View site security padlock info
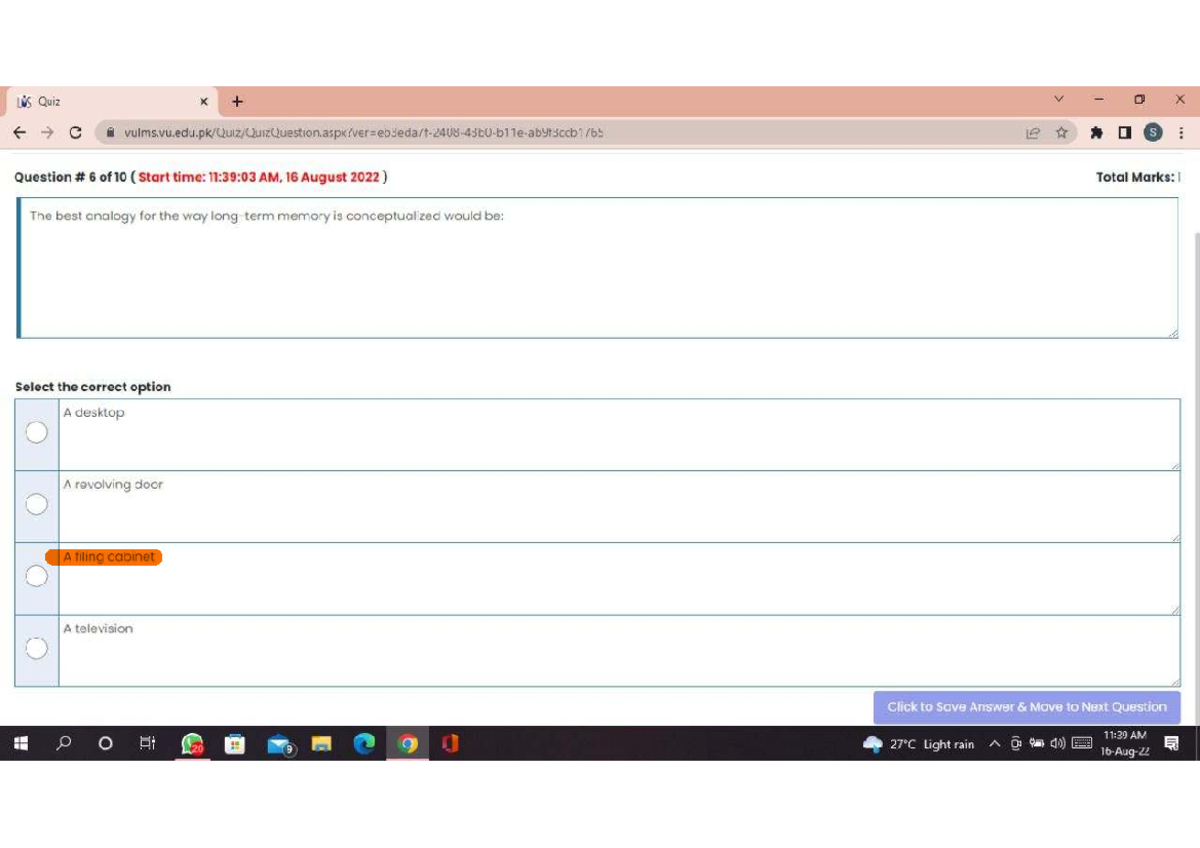This screenshot has width=1200, height=848. [x=111, y=132]
